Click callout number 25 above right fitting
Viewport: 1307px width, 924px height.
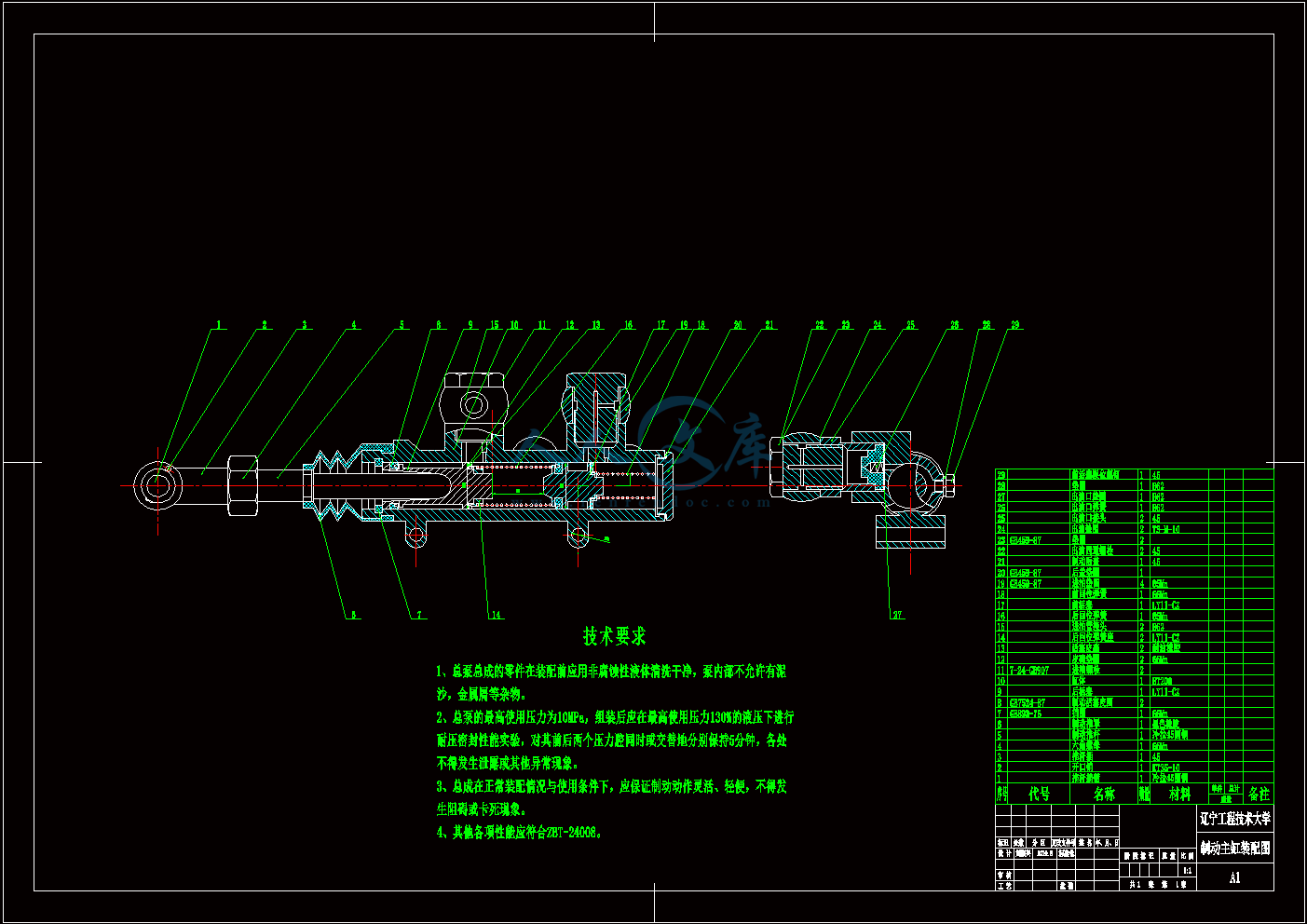pyautogui.click(x=910, y=325)
